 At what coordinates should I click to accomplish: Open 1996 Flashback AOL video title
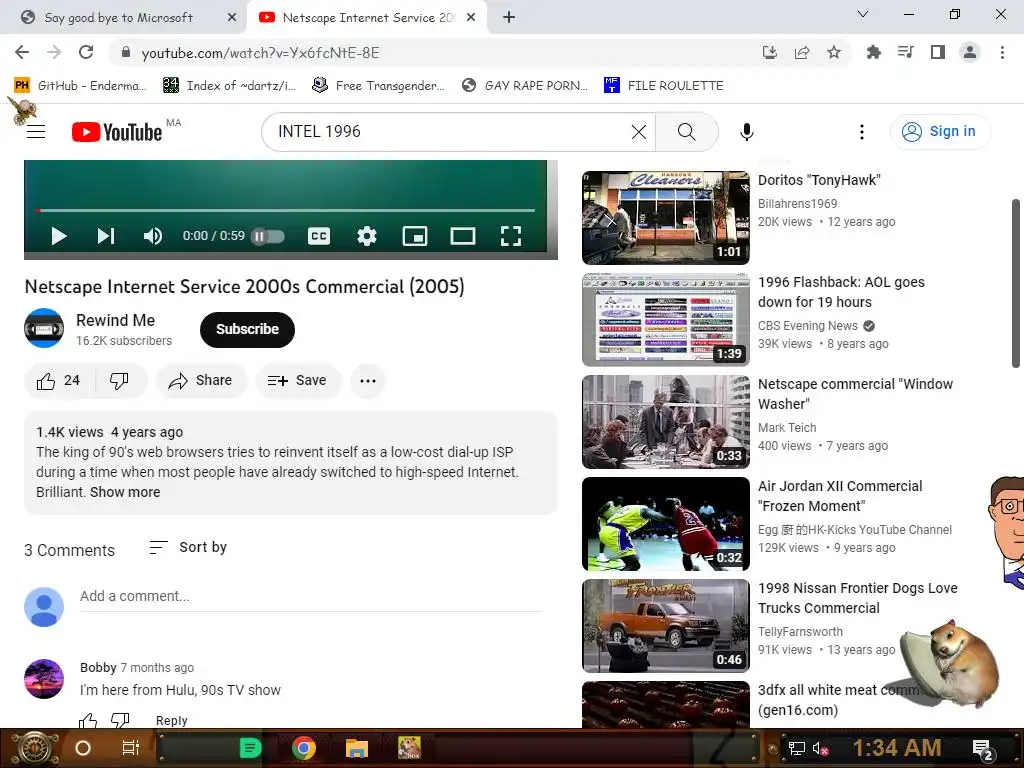point(841,292)
